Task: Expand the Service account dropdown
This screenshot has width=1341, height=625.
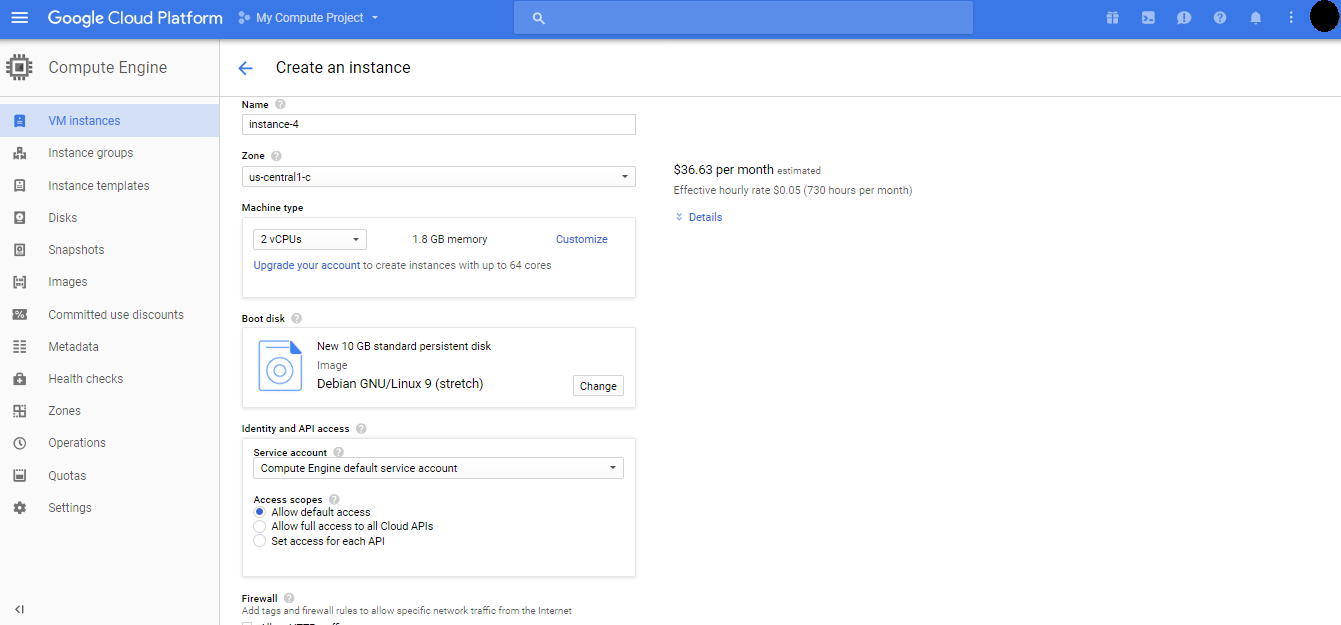Action: 438,468
